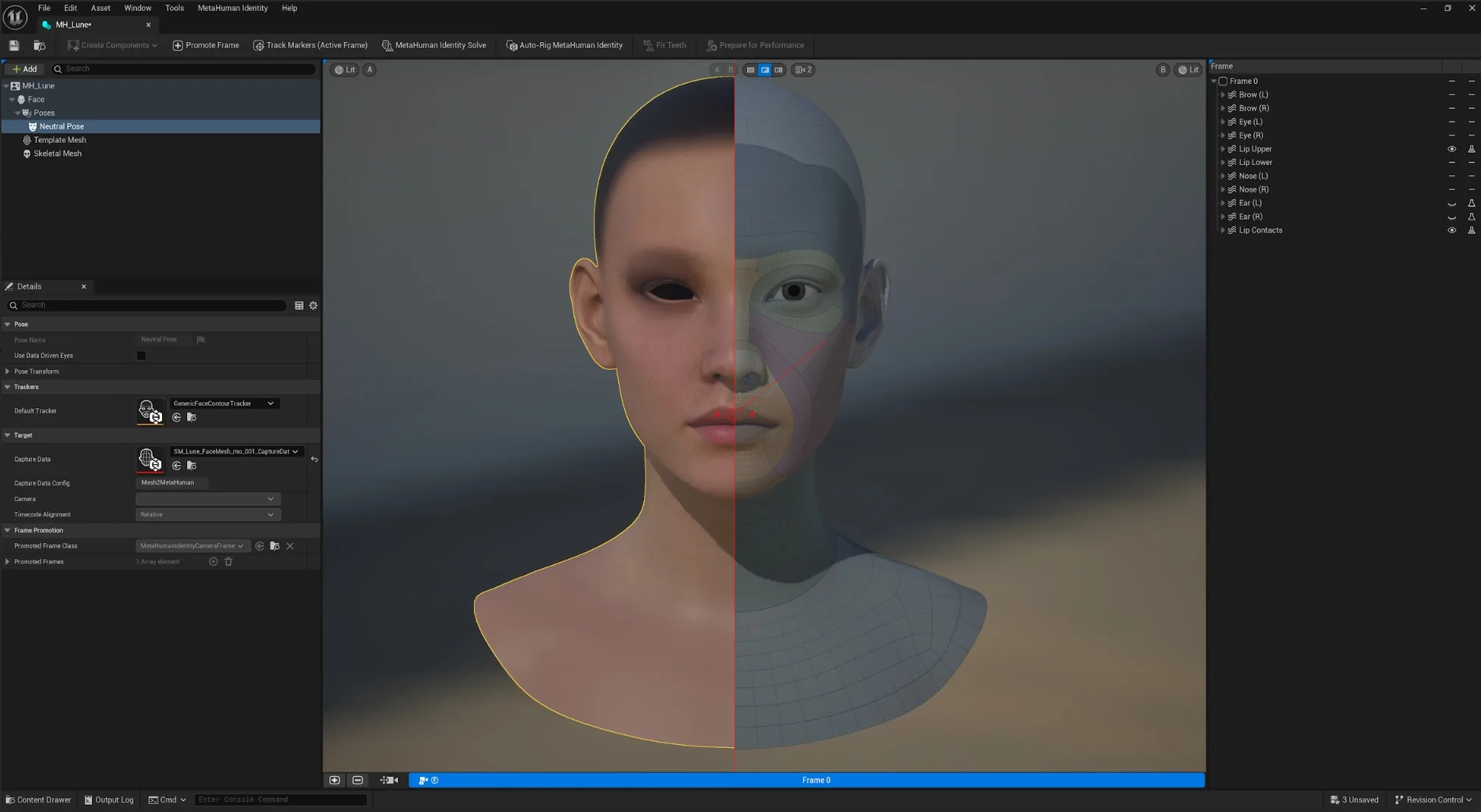This screenshot has width=1481, height=812.
Task: Open Timecode Alignment Relative dropdown
Action: coord(208,514)
